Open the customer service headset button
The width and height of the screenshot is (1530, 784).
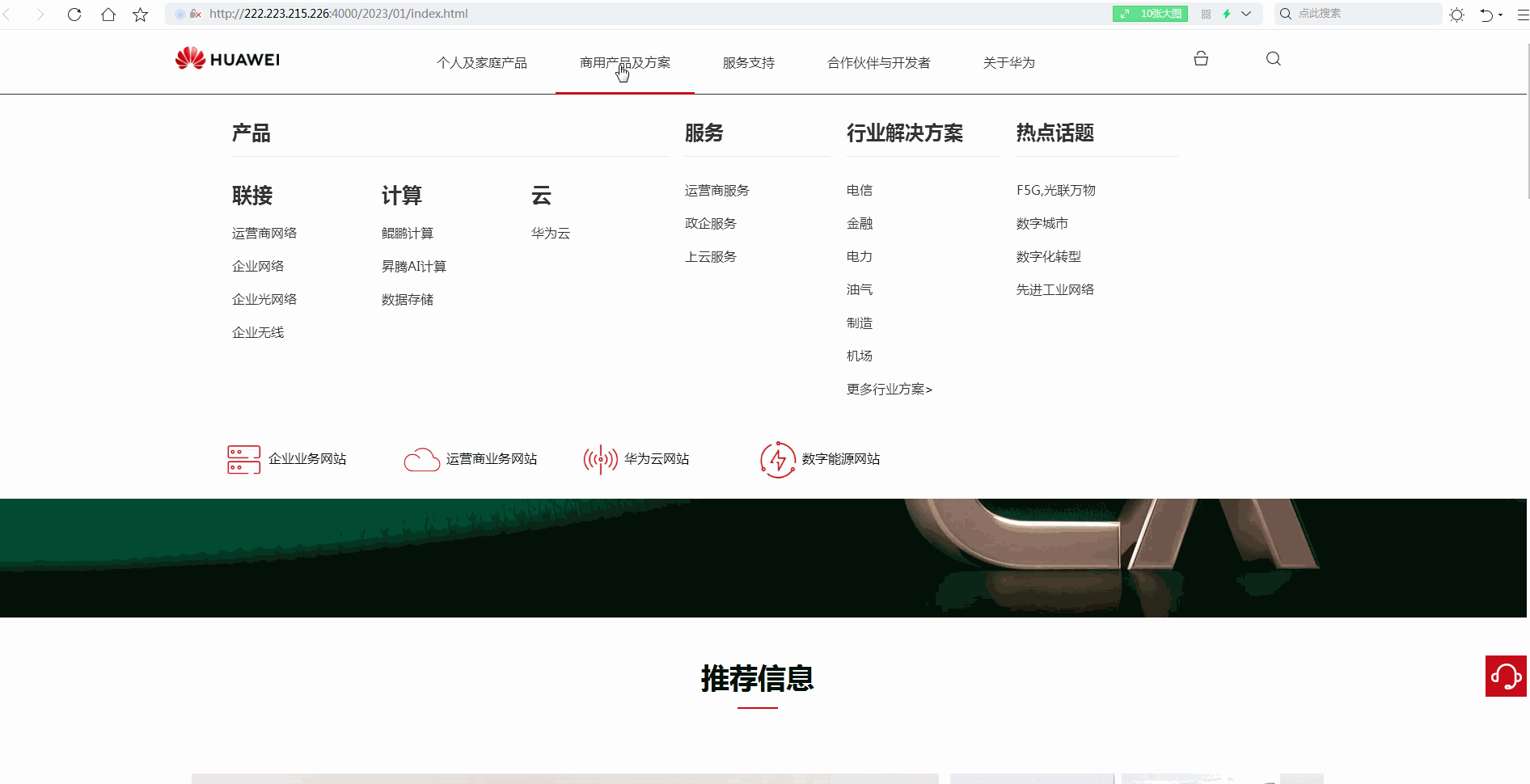click(1506, 676)
